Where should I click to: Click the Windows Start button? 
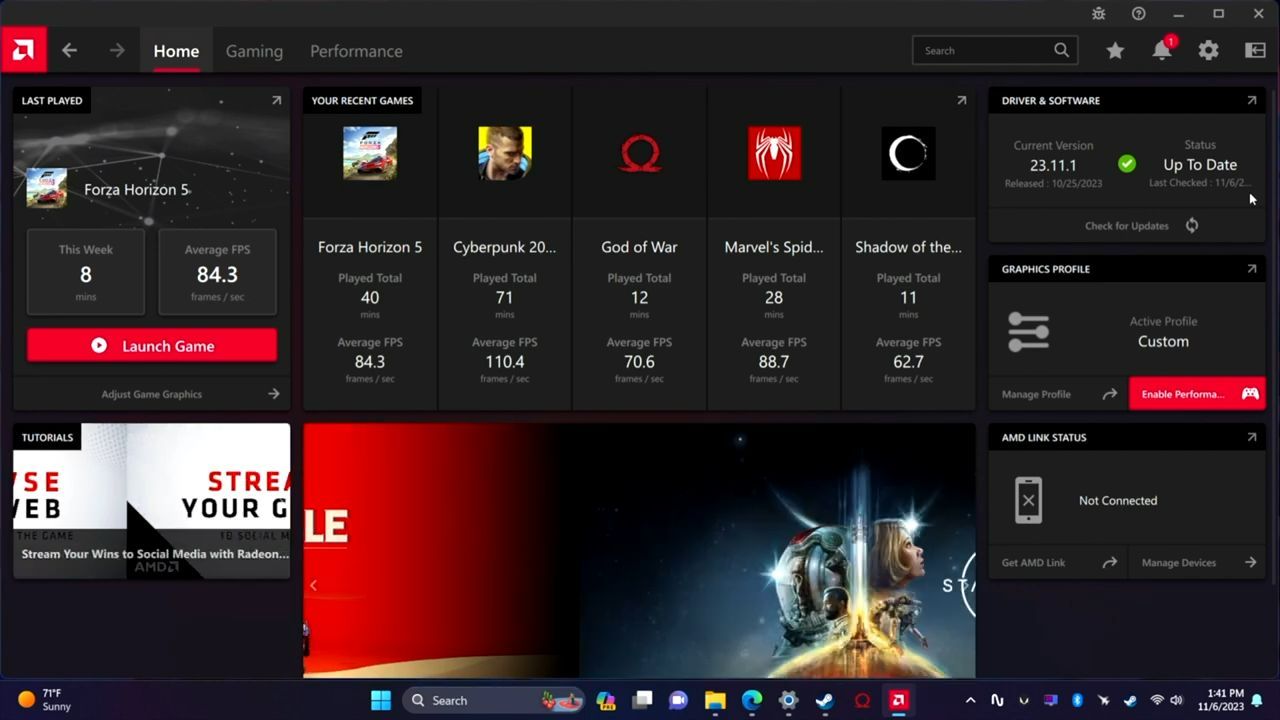click(x=381, y=700)
